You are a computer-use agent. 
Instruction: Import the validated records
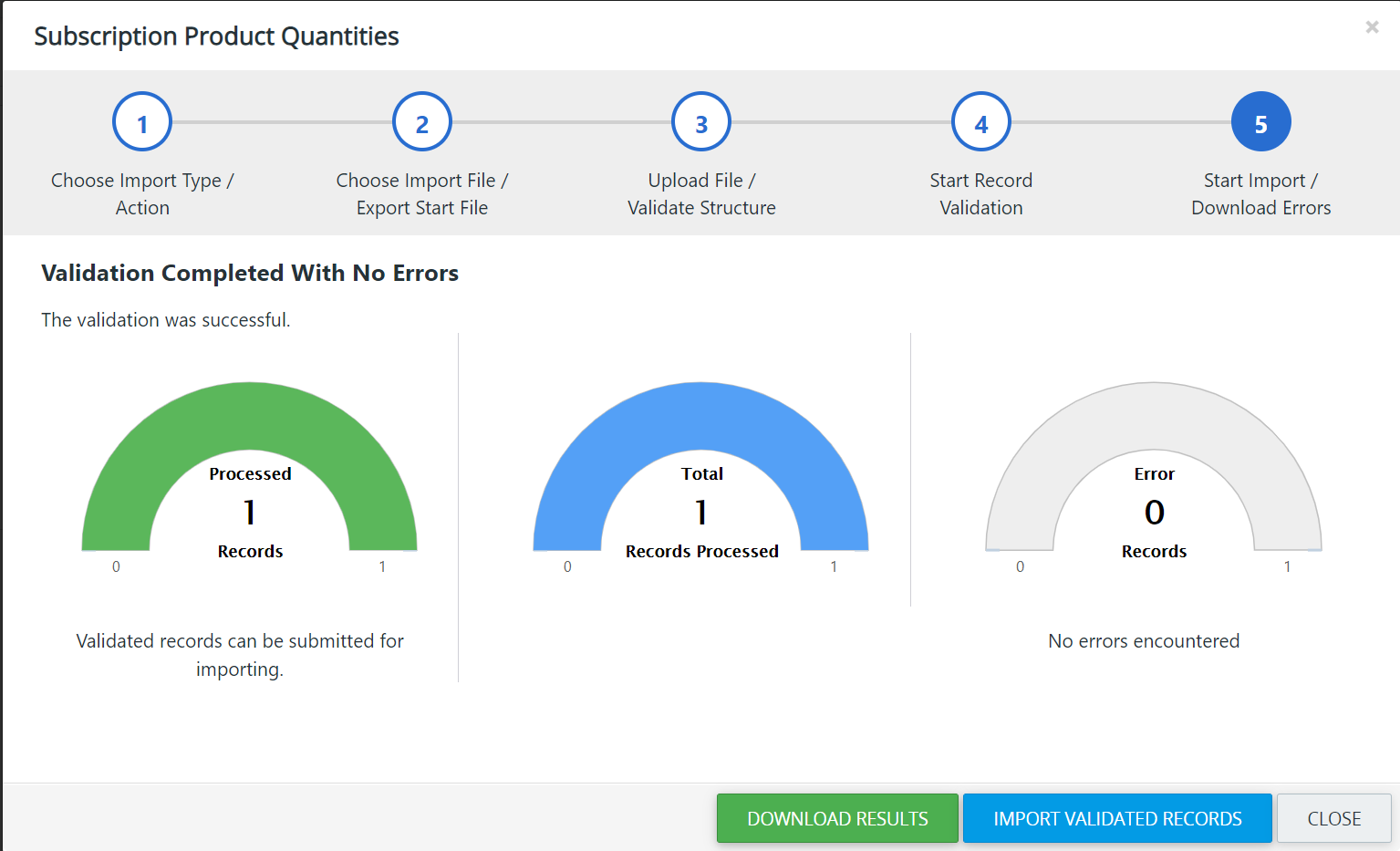click(1117, 818)
